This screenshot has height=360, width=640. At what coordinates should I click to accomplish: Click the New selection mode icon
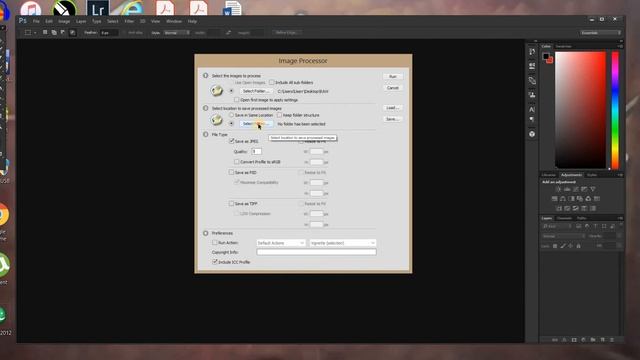[45, 32]
